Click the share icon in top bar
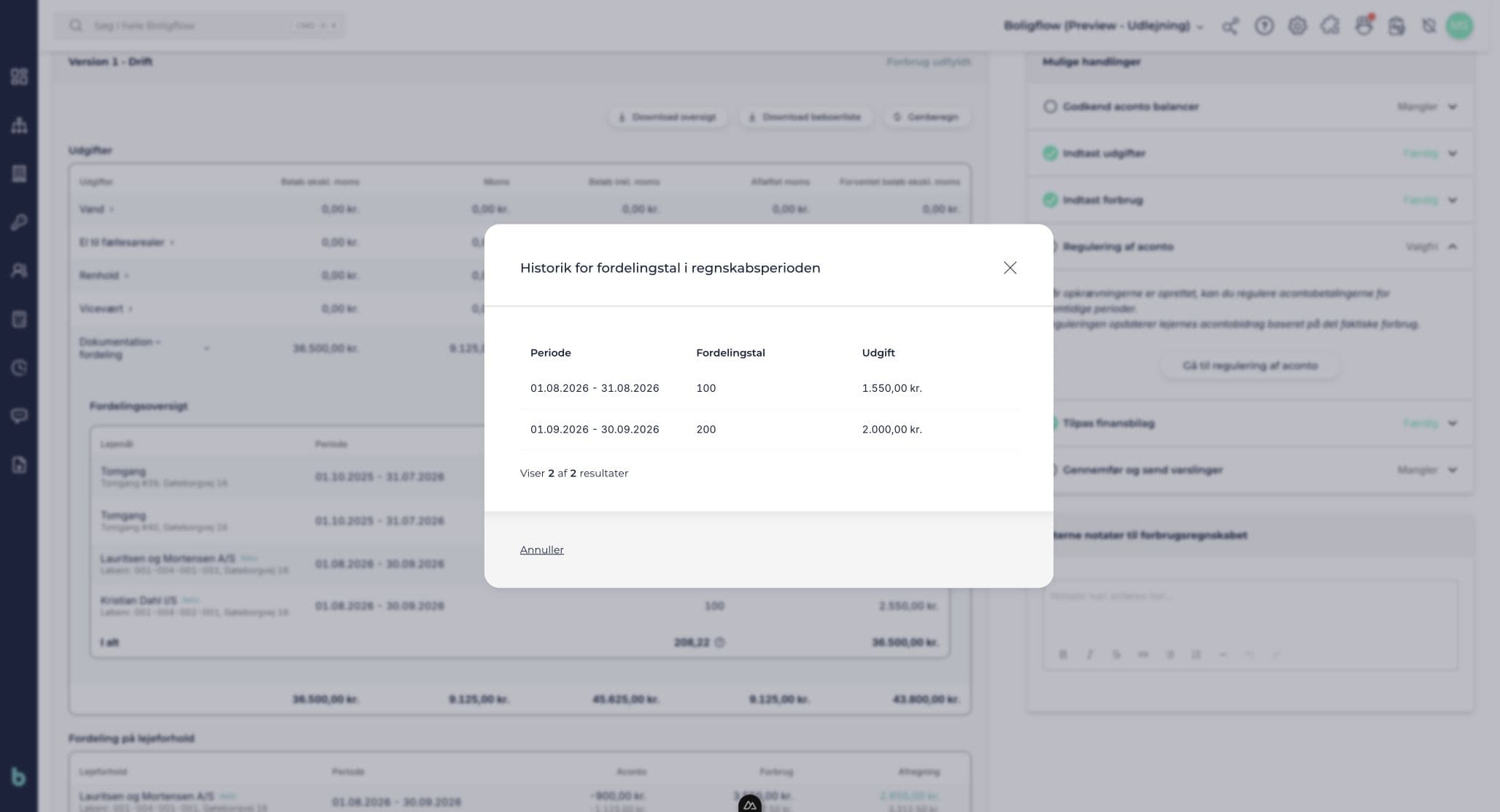Screen dimensions: 1500x812 pos(1230,26)
